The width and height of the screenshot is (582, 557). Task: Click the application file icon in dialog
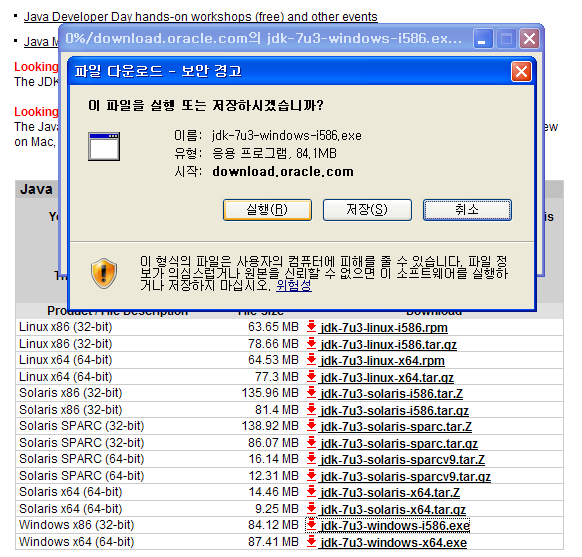(x=104, y=147)
